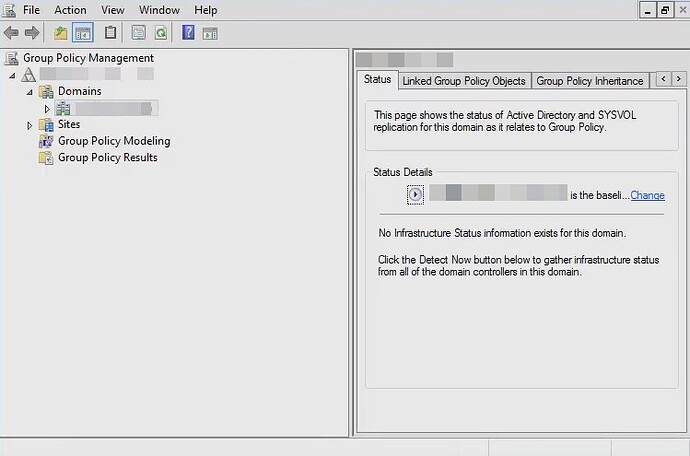Click the forest triangle icon in tree
The height and width of the screenshot is (456, 690).
pos(29,74)
